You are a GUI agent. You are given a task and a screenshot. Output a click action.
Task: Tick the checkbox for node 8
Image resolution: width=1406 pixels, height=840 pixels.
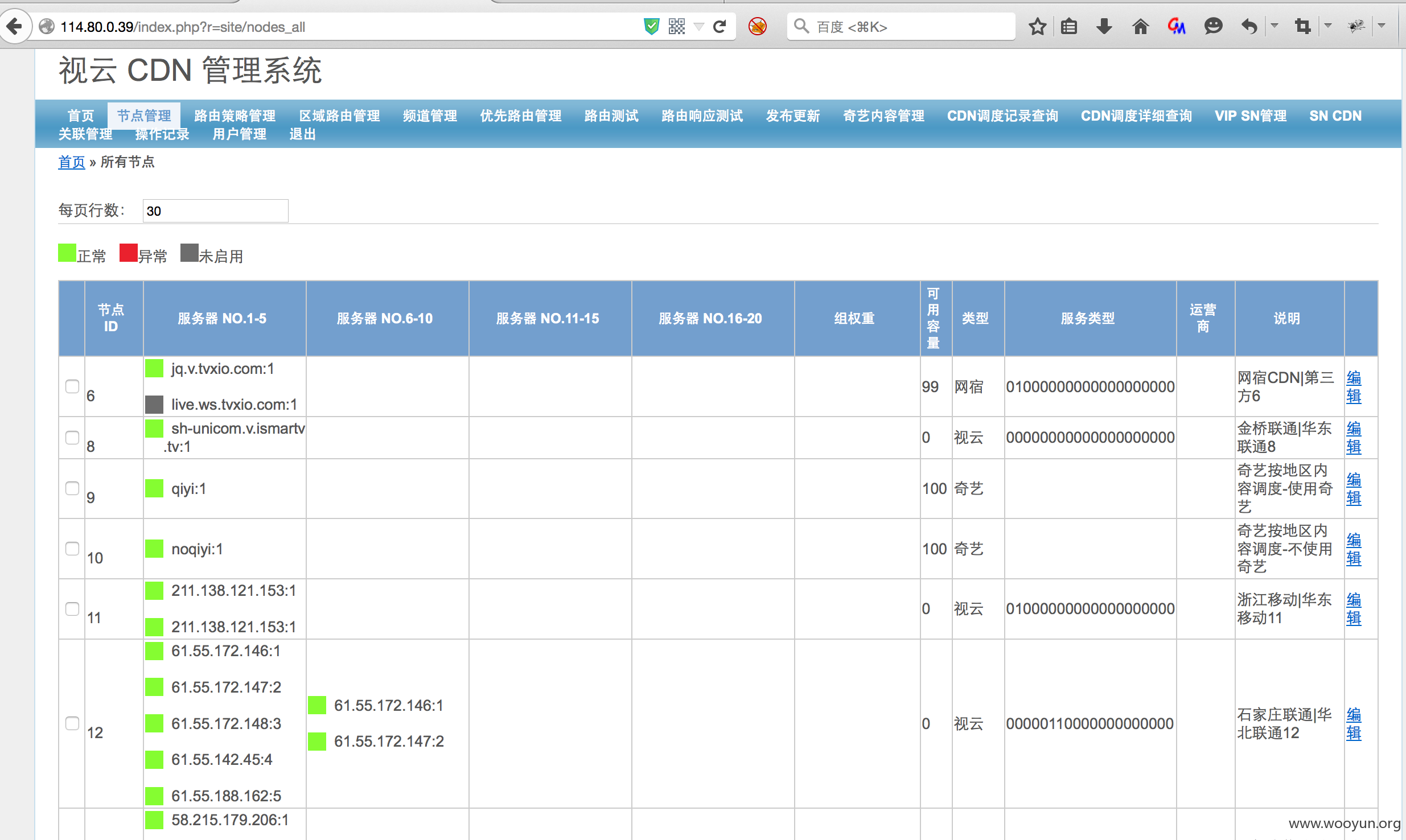(72, 438)
